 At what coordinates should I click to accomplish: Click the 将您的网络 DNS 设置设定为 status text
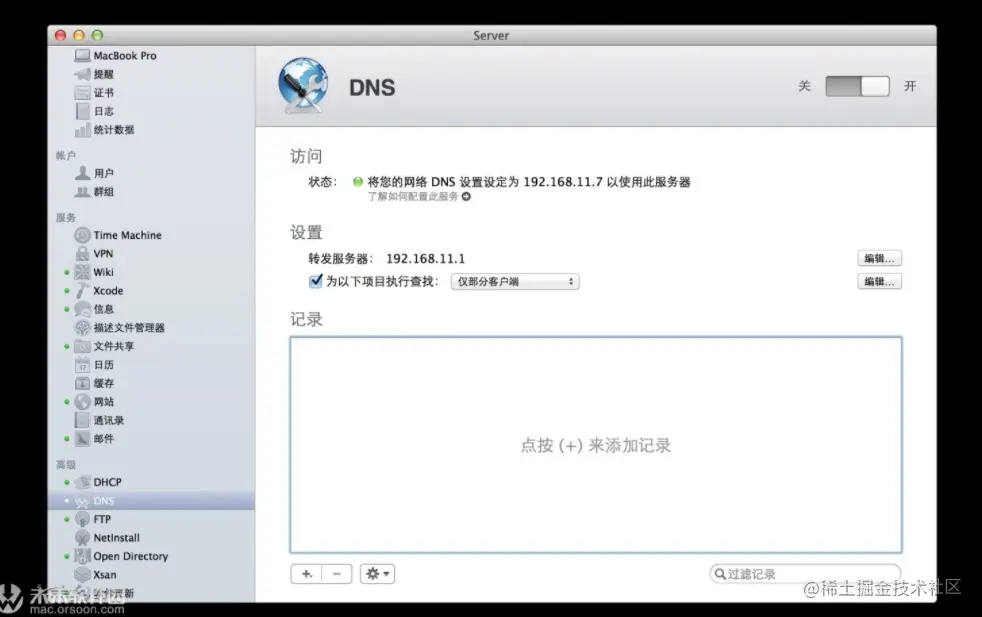click(x=529, y=182)
